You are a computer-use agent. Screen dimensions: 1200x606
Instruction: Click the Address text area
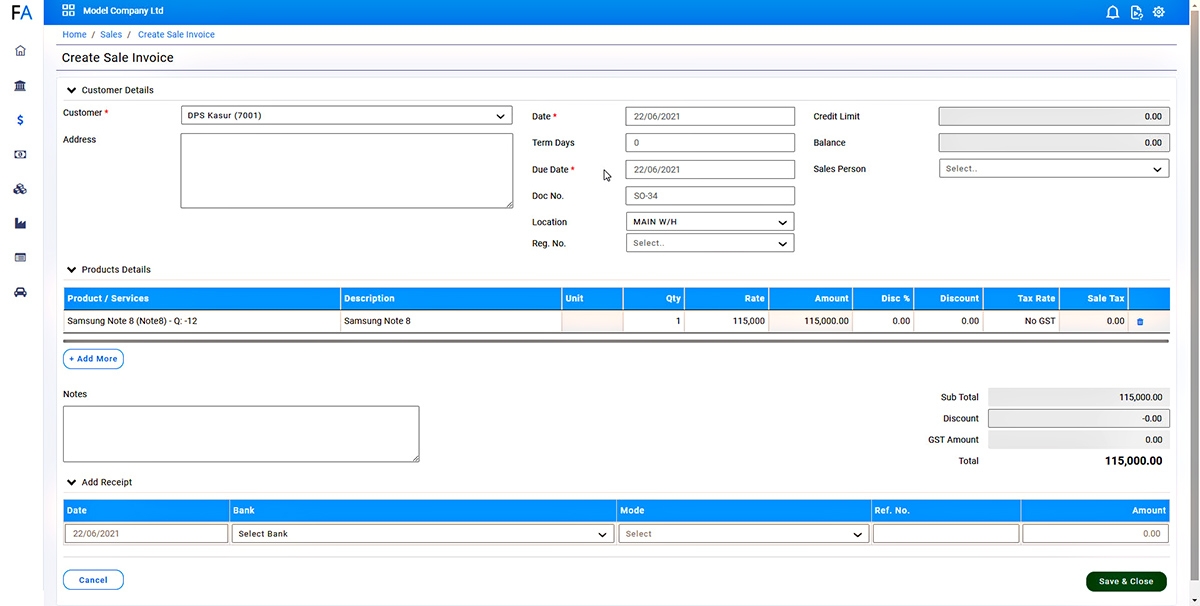(346, 171)
